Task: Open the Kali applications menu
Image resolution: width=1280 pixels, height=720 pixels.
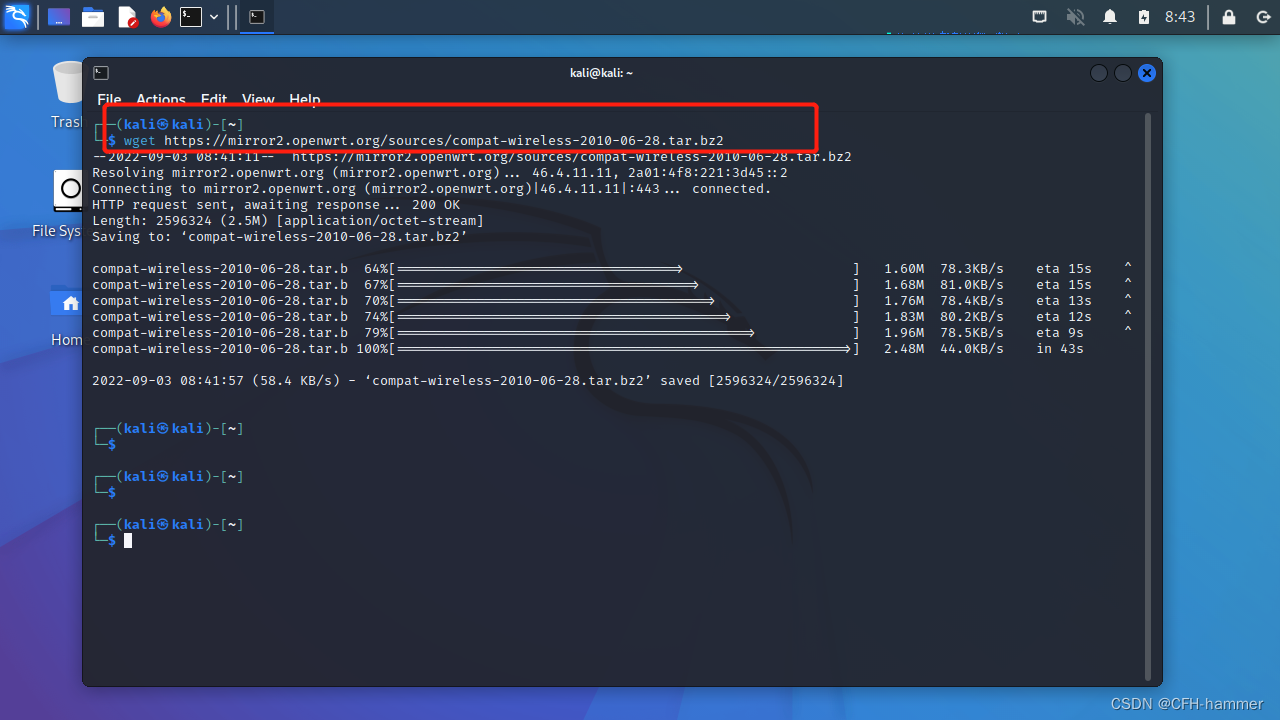Action: click(x=16, y=16)
